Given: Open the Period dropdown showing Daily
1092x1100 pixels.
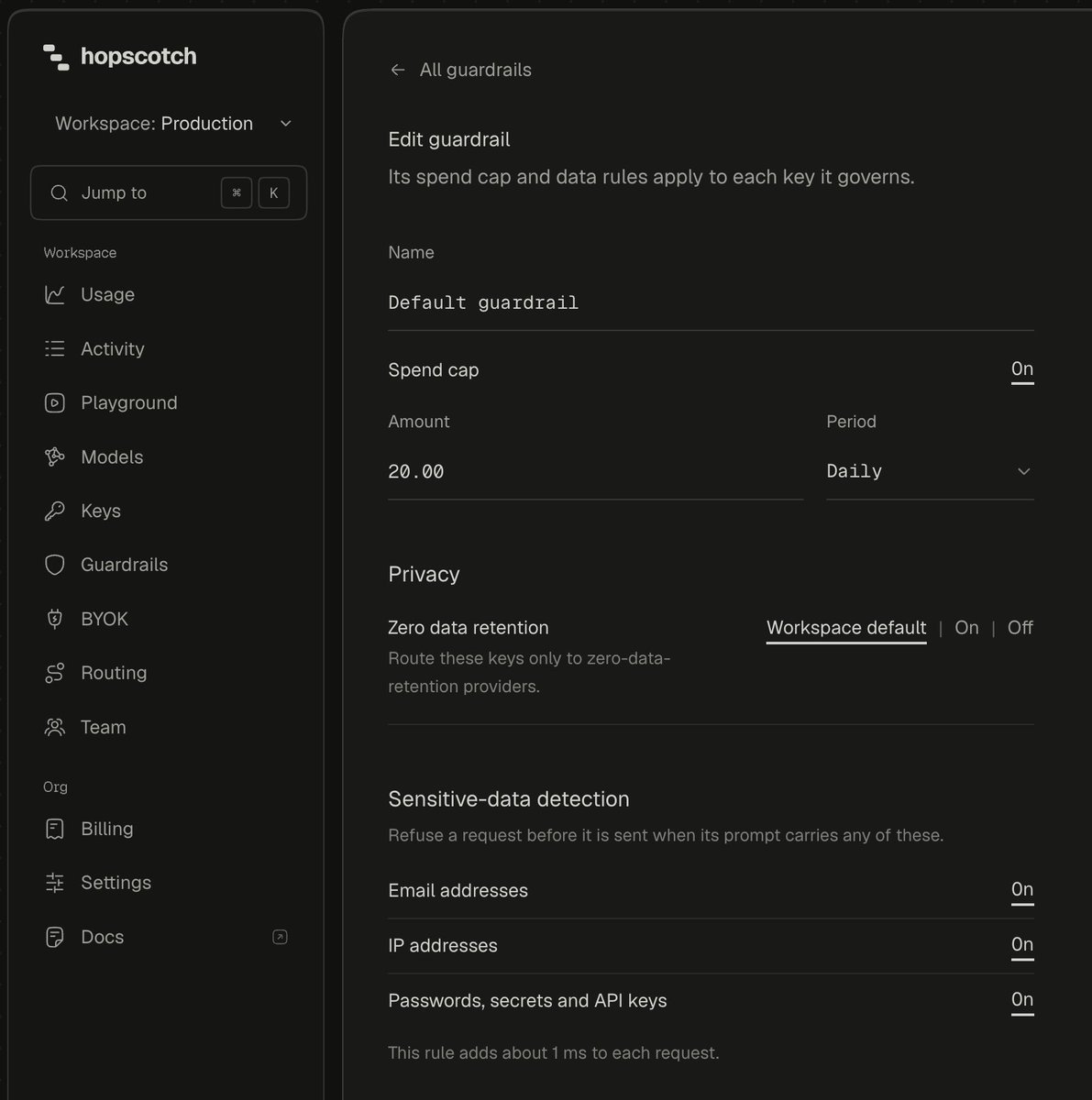Looking at the screenshot, I should pyautogui.click(x=930, y=471).
